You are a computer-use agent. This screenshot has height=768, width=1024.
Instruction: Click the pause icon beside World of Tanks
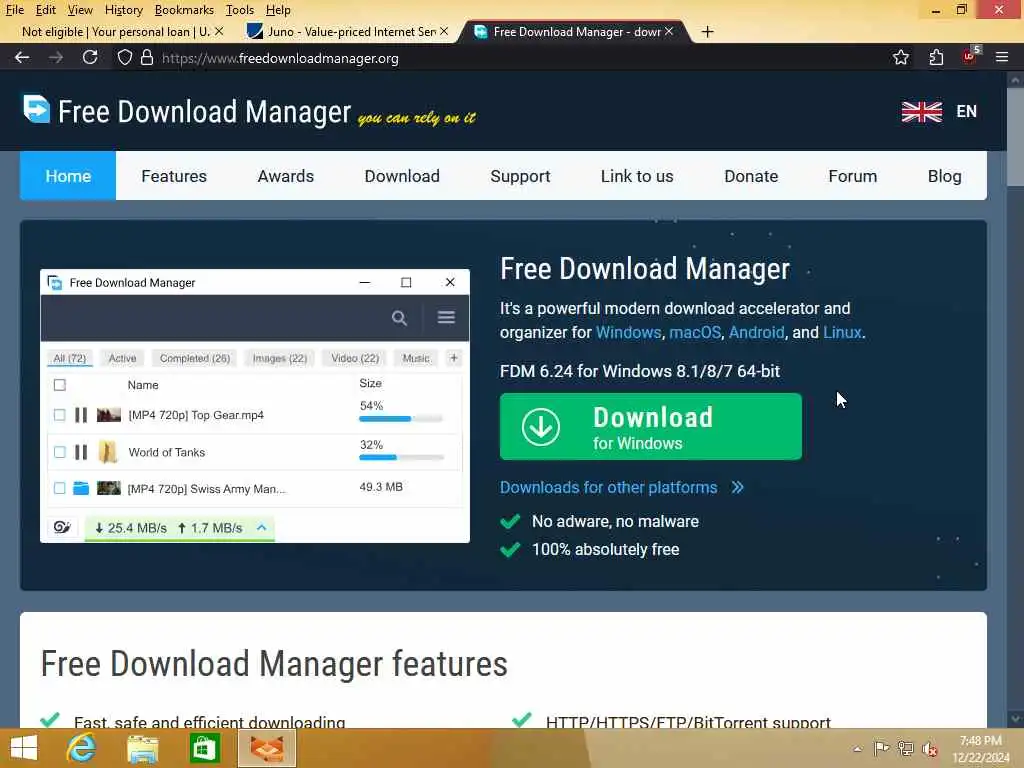pyautogui.click(x=81, y=452)
